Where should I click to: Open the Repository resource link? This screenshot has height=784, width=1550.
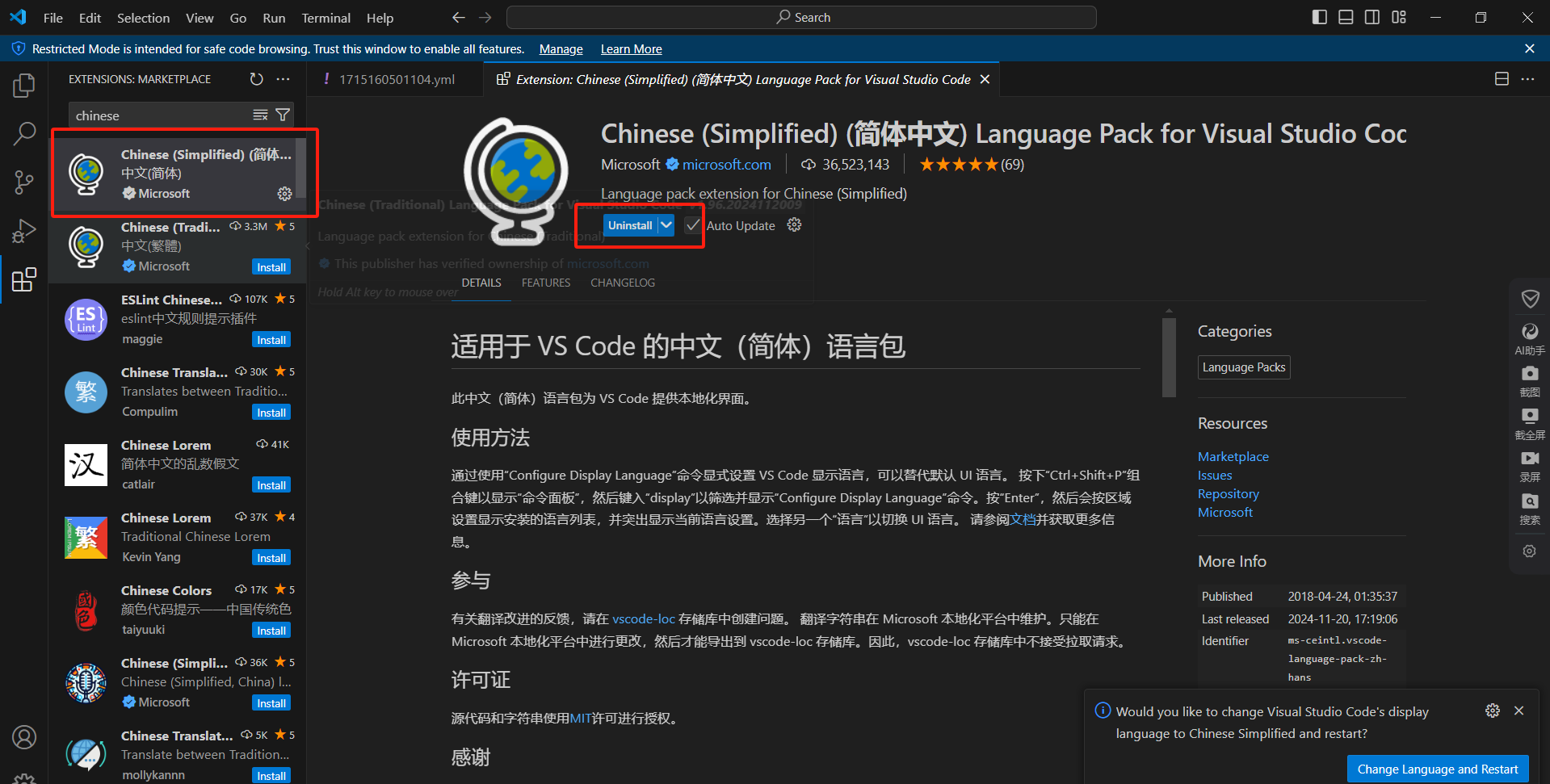[x=1229, y=494]
